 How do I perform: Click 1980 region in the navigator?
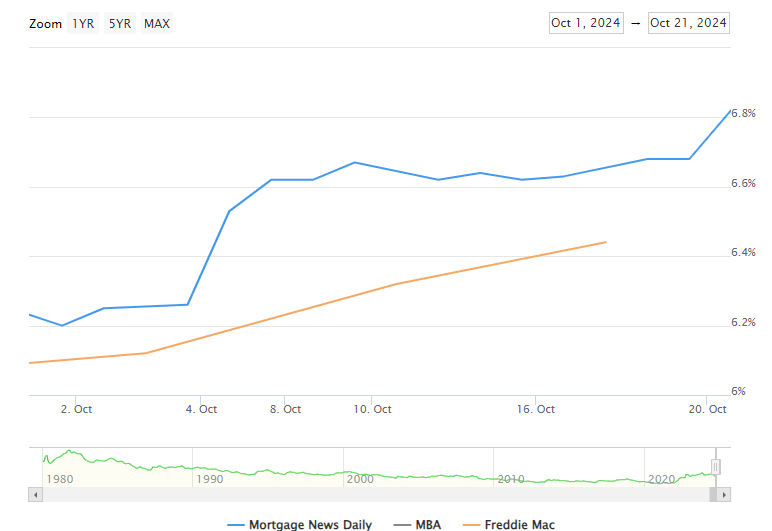tap(60, 477)
